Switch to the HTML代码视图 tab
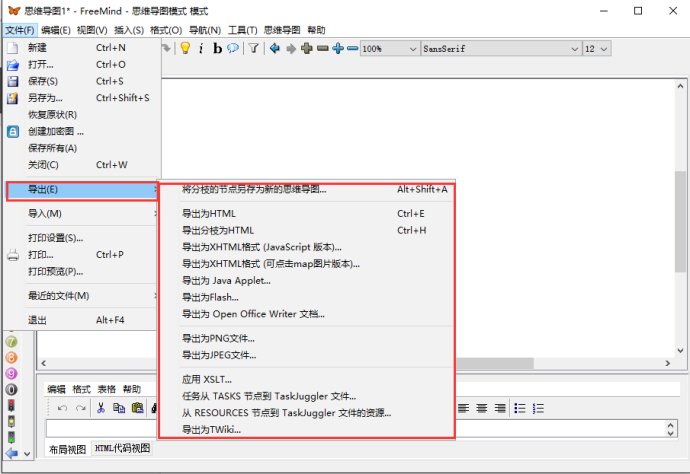The image size is (690, 474). tap(122, 448)
